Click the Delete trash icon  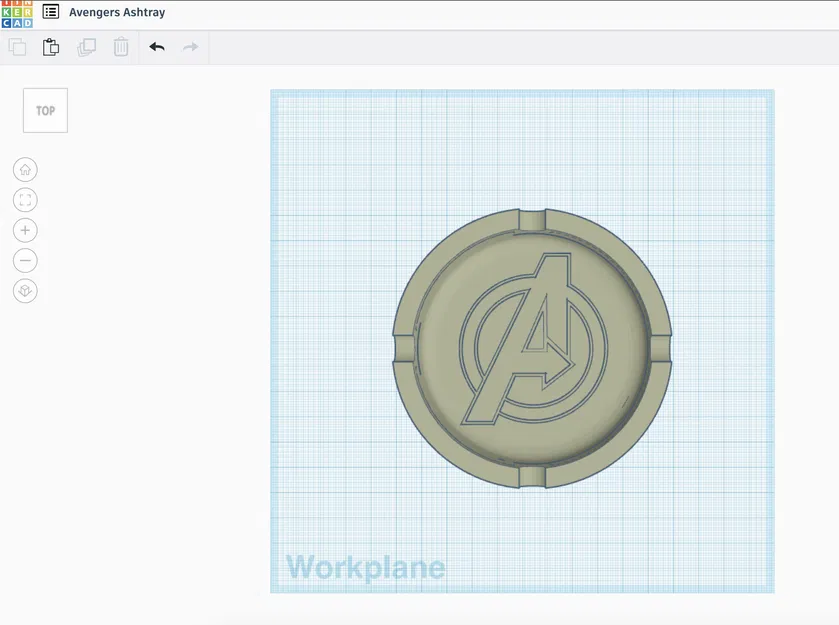120,46
